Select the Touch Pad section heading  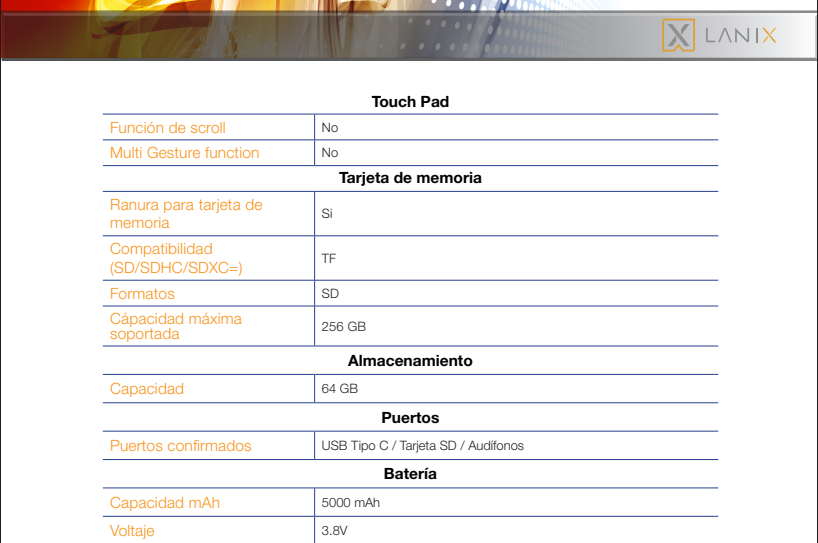pyautogui.click(x=410, y=102)
